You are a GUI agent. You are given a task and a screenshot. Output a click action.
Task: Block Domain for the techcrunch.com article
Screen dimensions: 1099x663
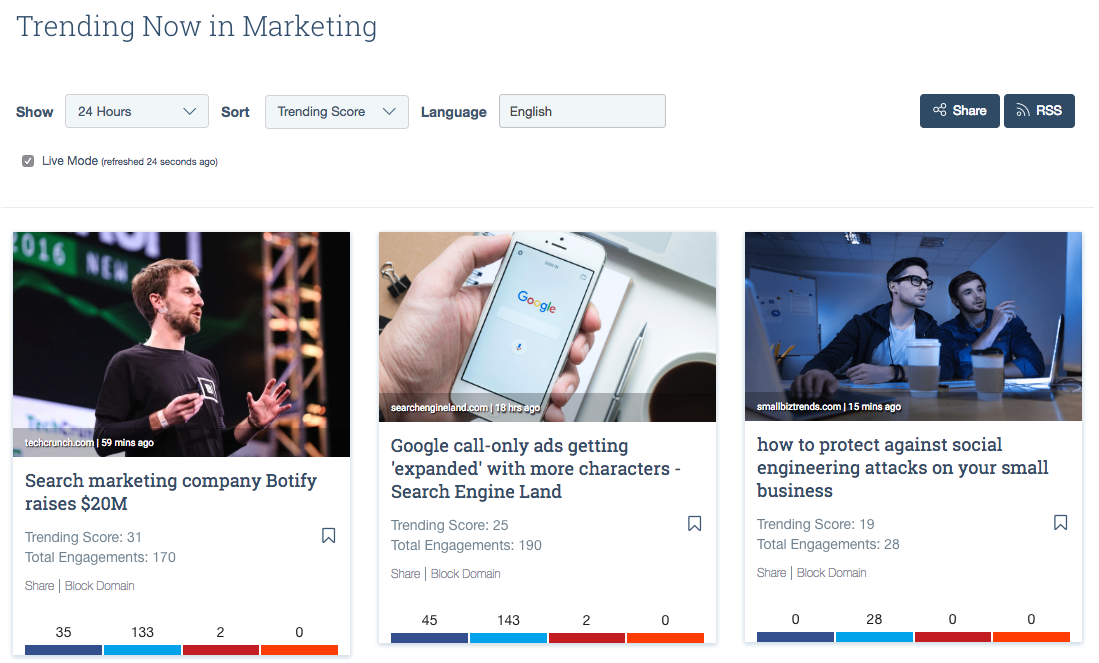(x=99, y=586)
